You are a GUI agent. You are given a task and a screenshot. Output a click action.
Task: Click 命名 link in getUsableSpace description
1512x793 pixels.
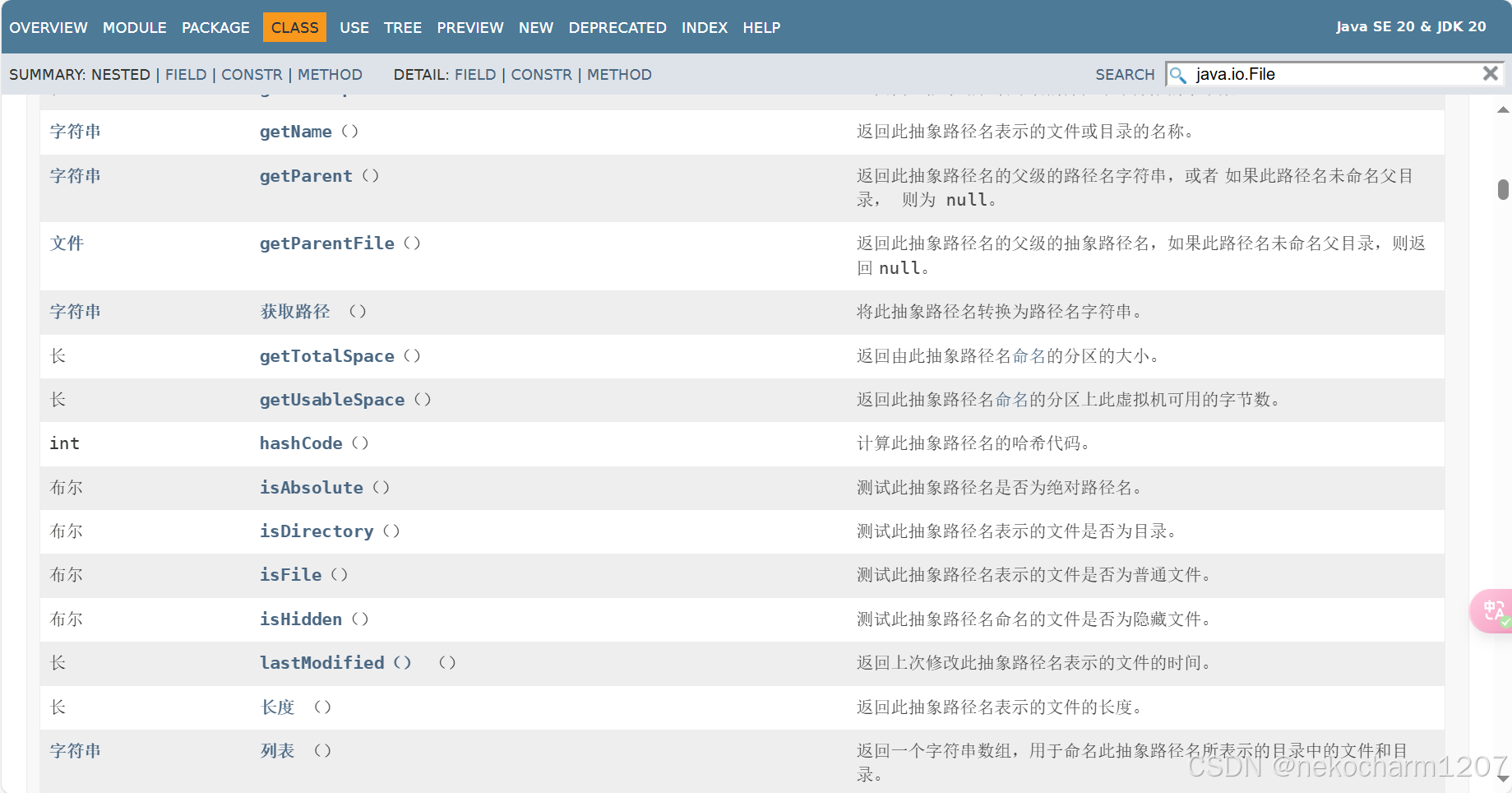click(1011, 400)
